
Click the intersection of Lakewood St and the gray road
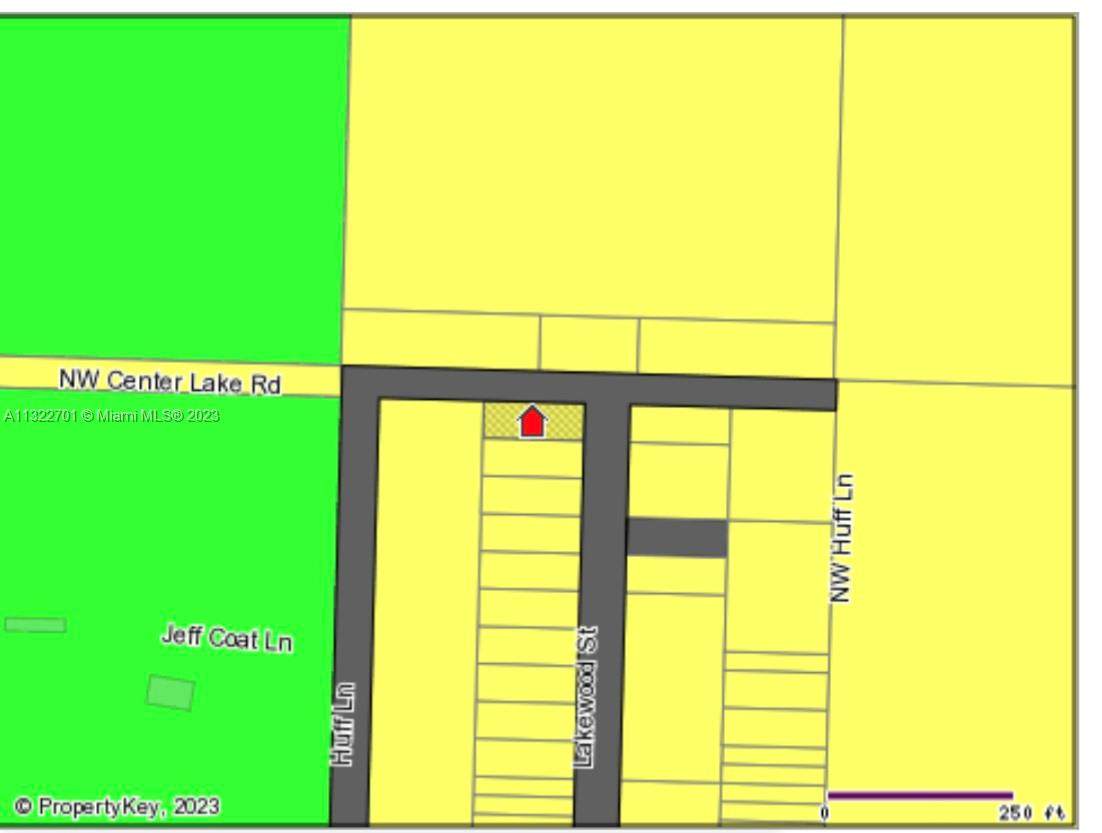click(606, 389)
